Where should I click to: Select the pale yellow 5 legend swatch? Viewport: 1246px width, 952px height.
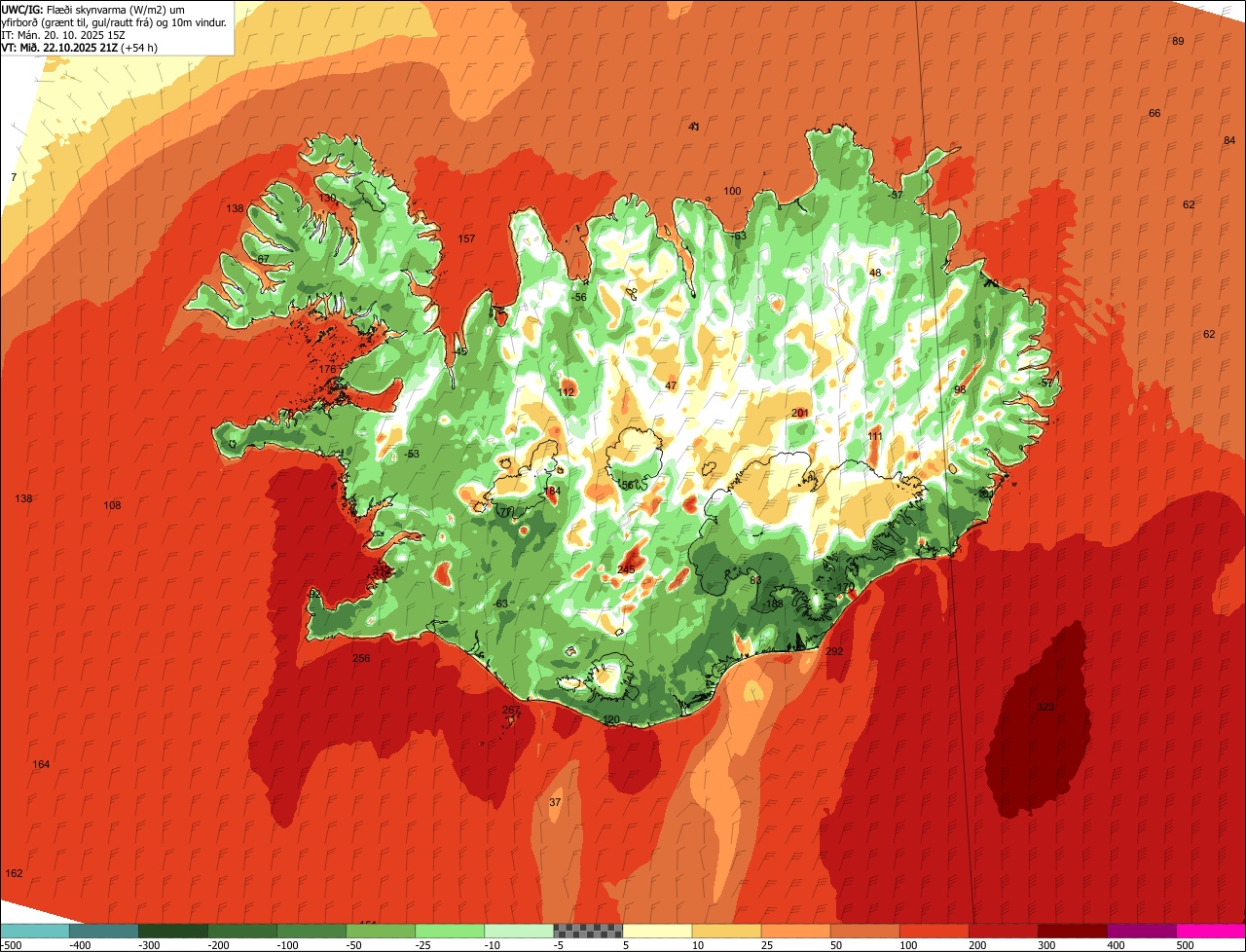(x=656, y=931)
